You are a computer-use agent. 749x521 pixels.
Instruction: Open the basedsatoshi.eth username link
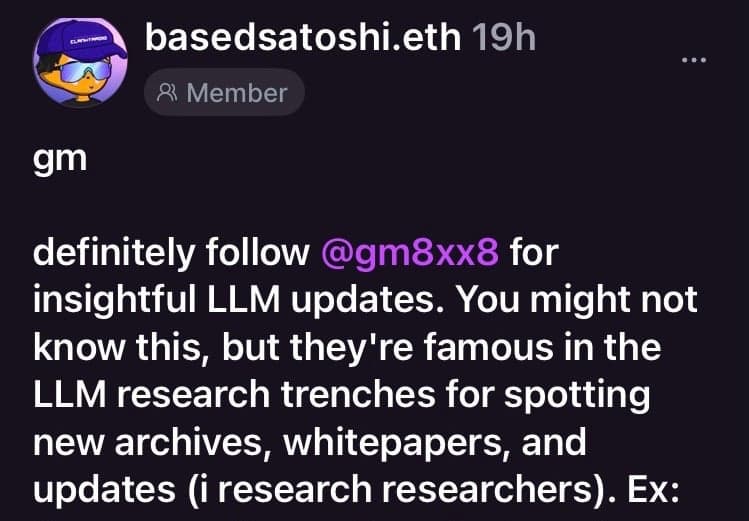303,38
